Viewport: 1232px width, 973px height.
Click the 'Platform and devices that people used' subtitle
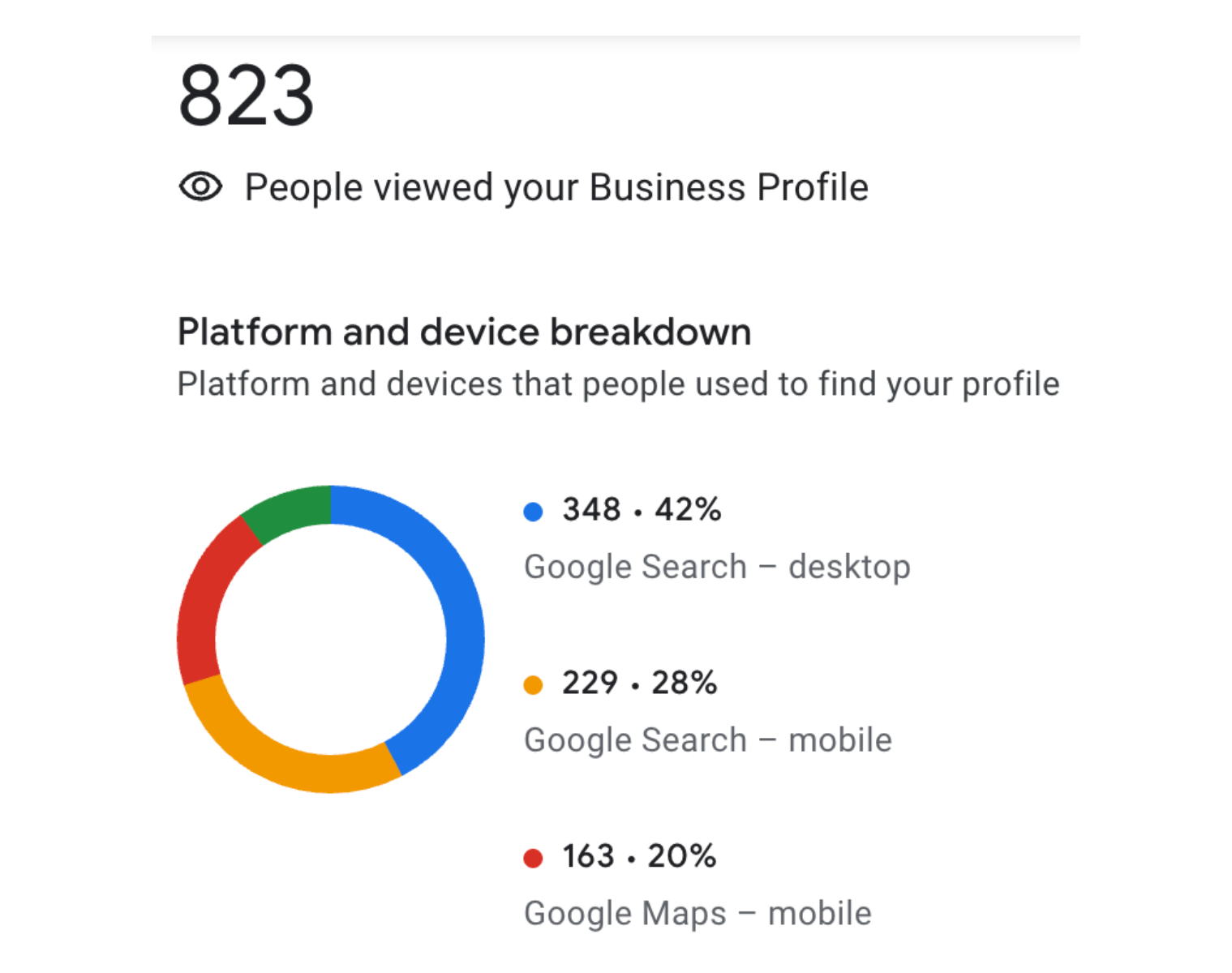tap(618, 384)
